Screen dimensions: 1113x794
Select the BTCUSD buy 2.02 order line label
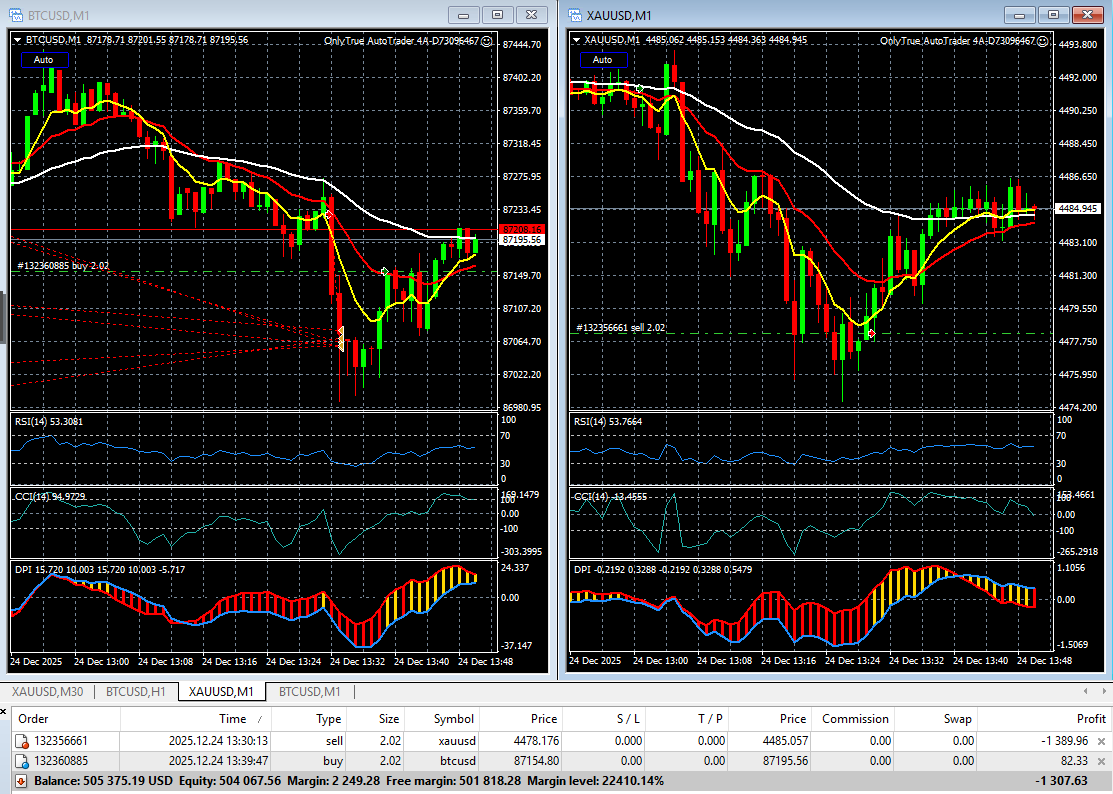[64, 266]
